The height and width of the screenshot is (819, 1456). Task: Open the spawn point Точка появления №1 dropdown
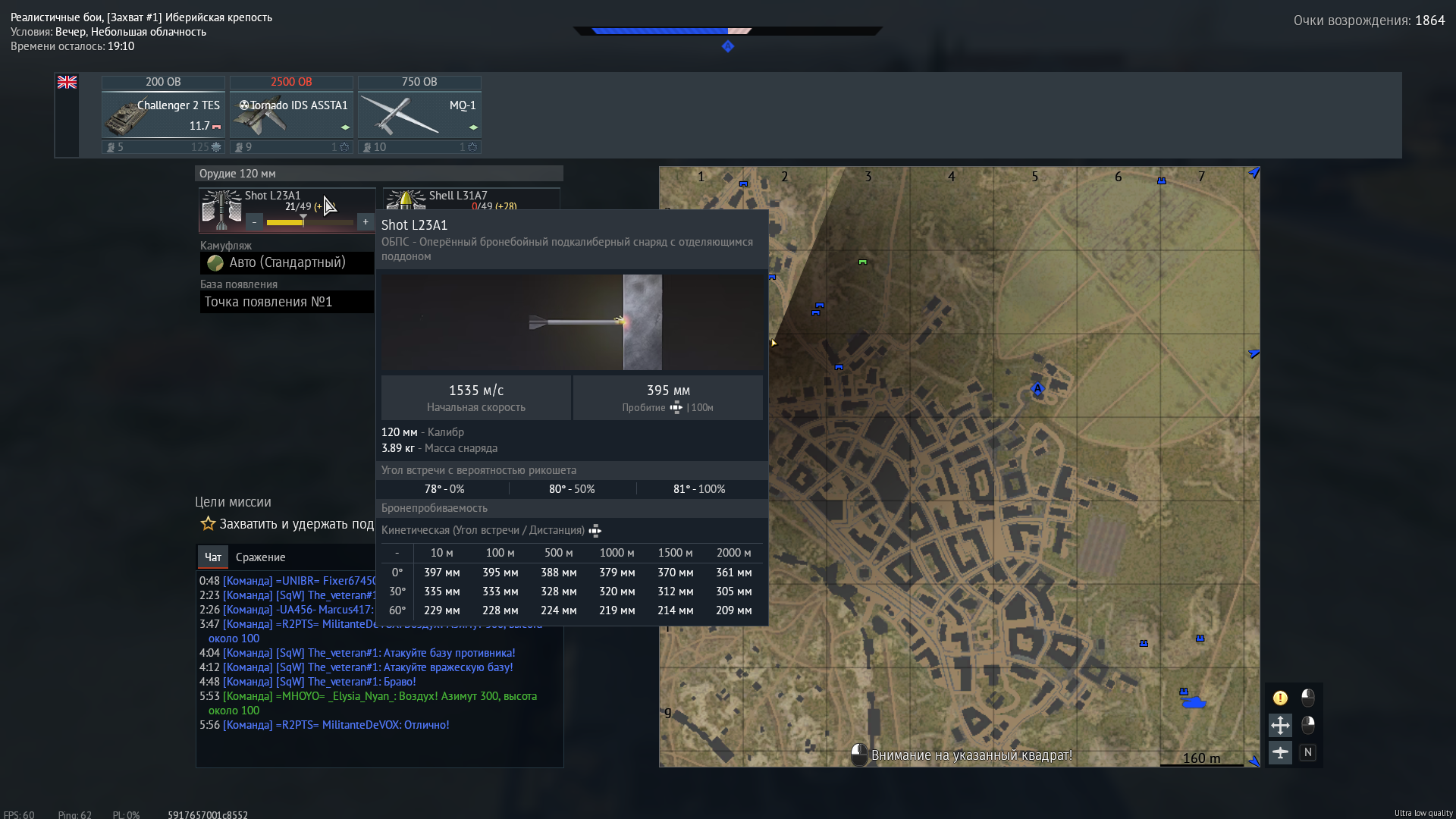pyautogui.click(x=287, y=302)
